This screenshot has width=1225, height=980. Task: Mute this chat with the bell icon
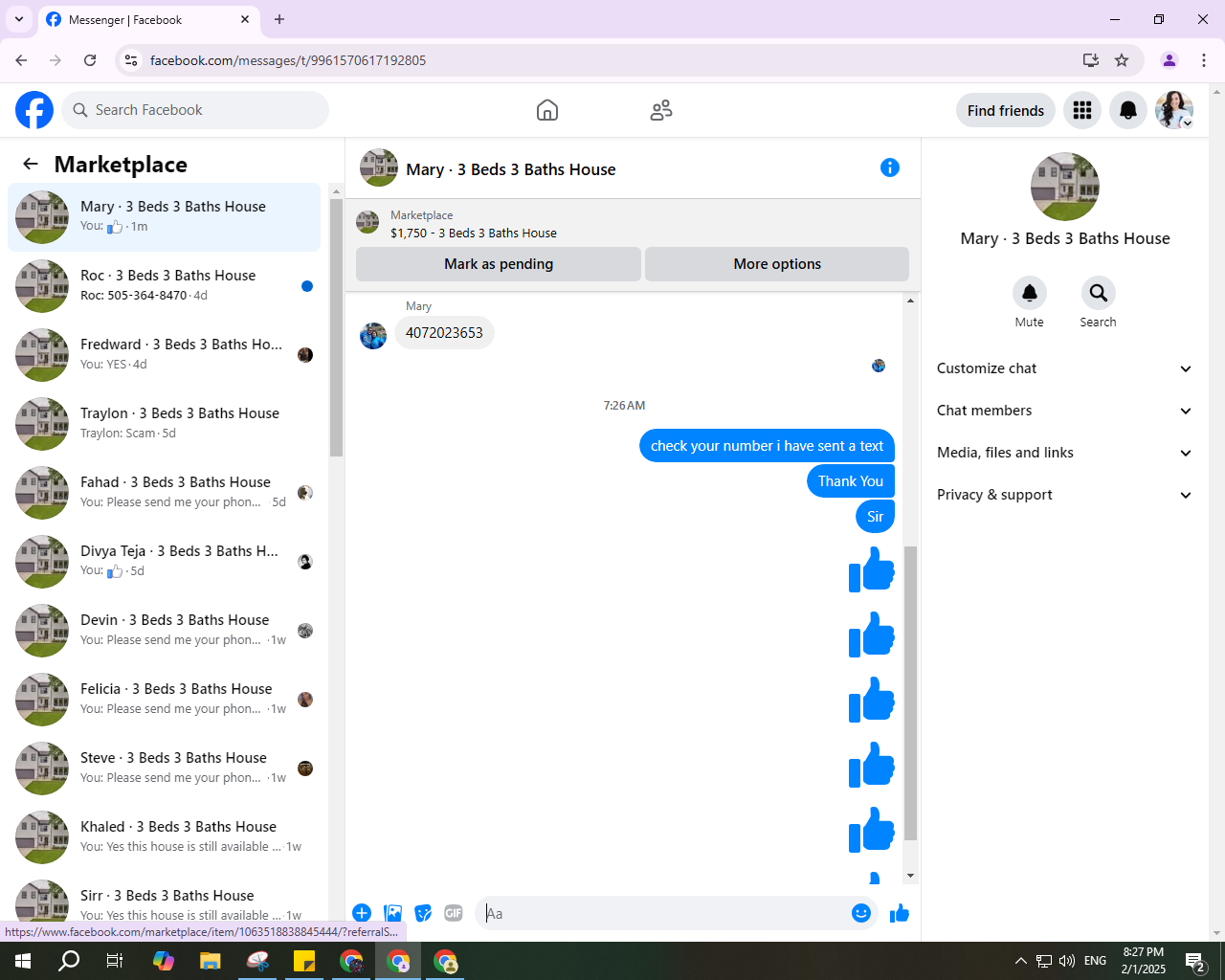pos(1030,293)
